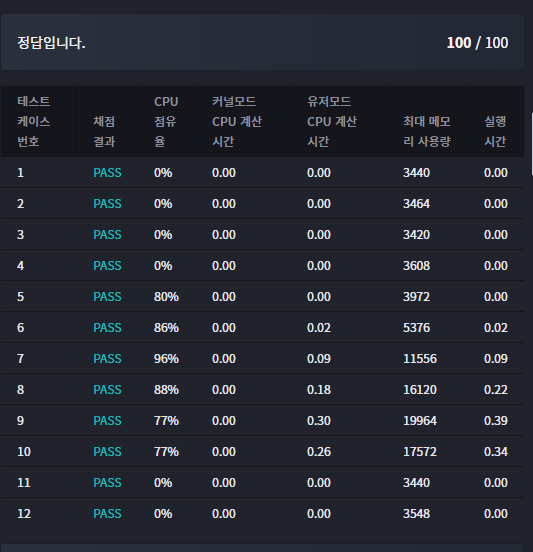Click PASS result for test case 11

107,483
